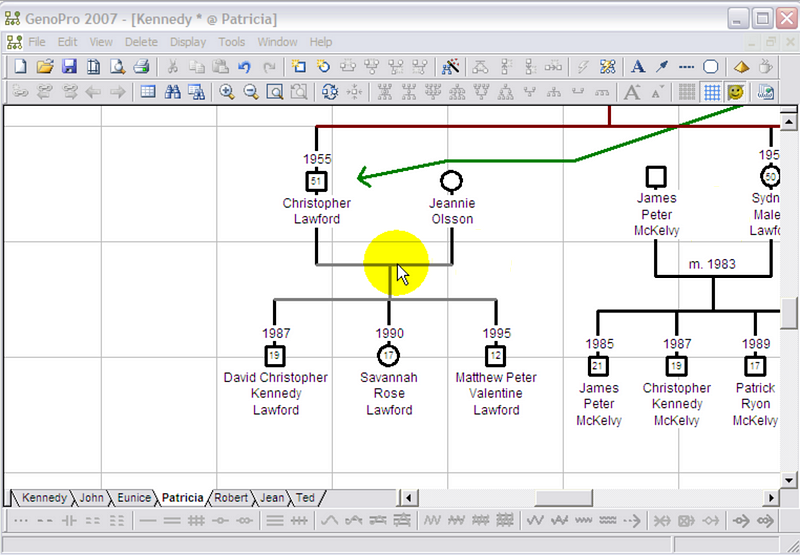The width and height of the screenshot is (800, 555).
Task: Open the Tools menu
Action: [231, 42]
